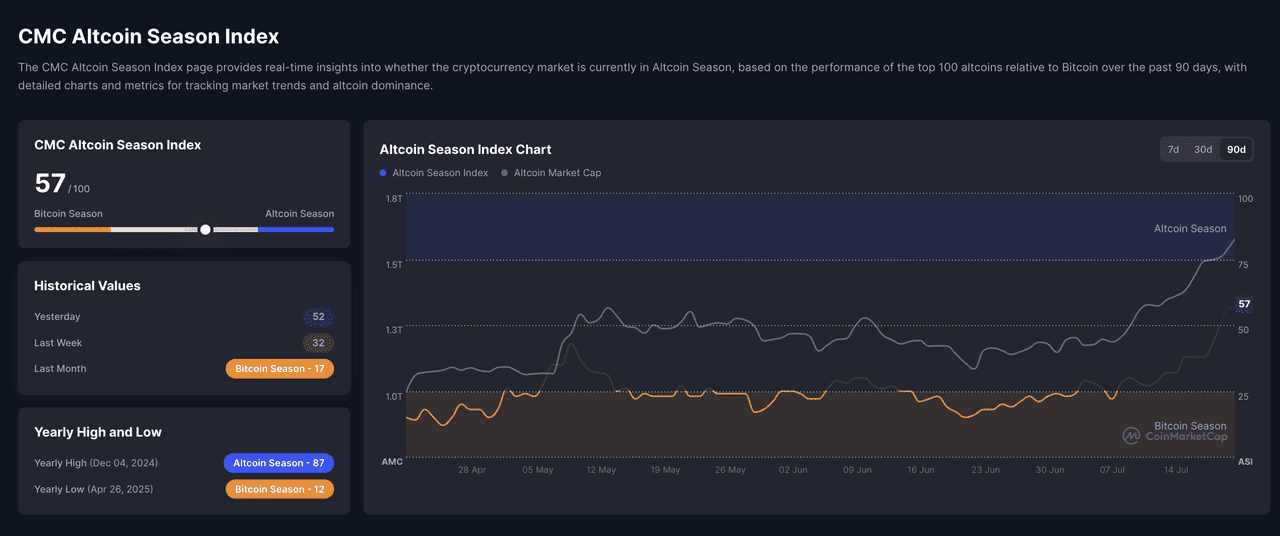The width and height of the screenshot is (1280, 536).
Task: Click the gray Altcoin Market Cap legend dot
Action: coord(505,173)
